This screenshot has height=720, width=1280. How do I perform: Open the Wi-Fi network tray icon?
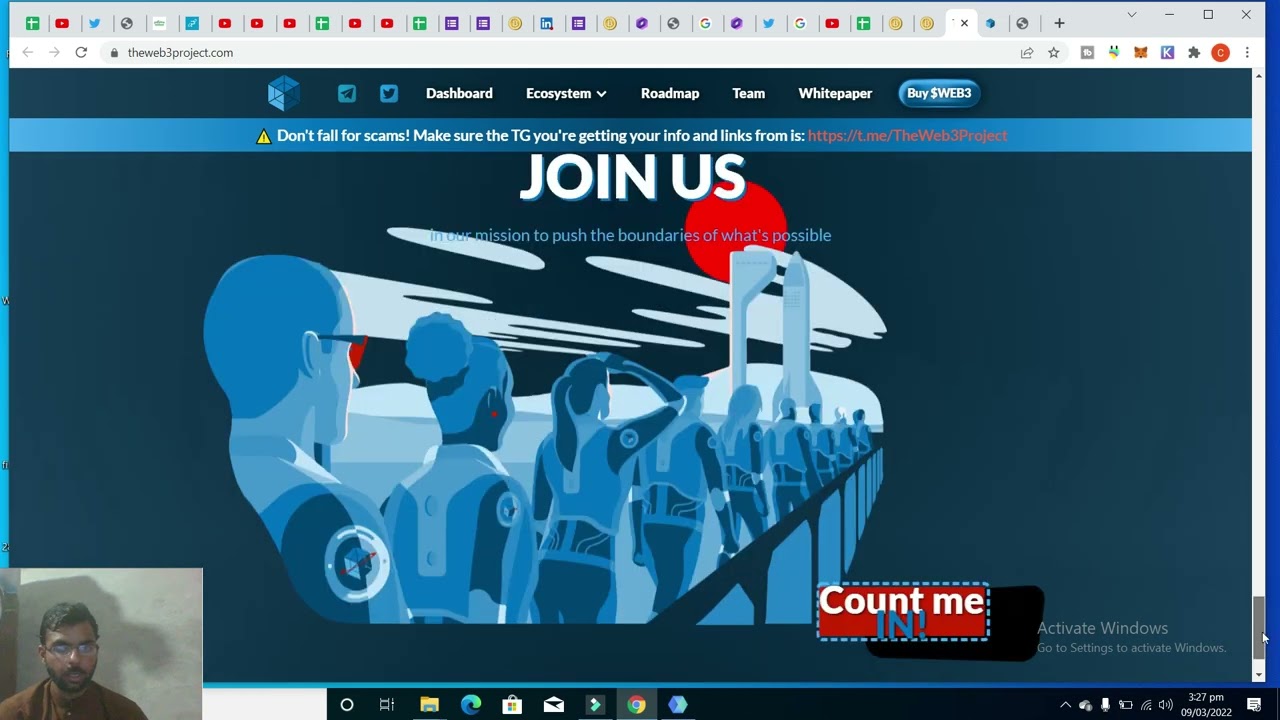click(x=1146, y=705)
